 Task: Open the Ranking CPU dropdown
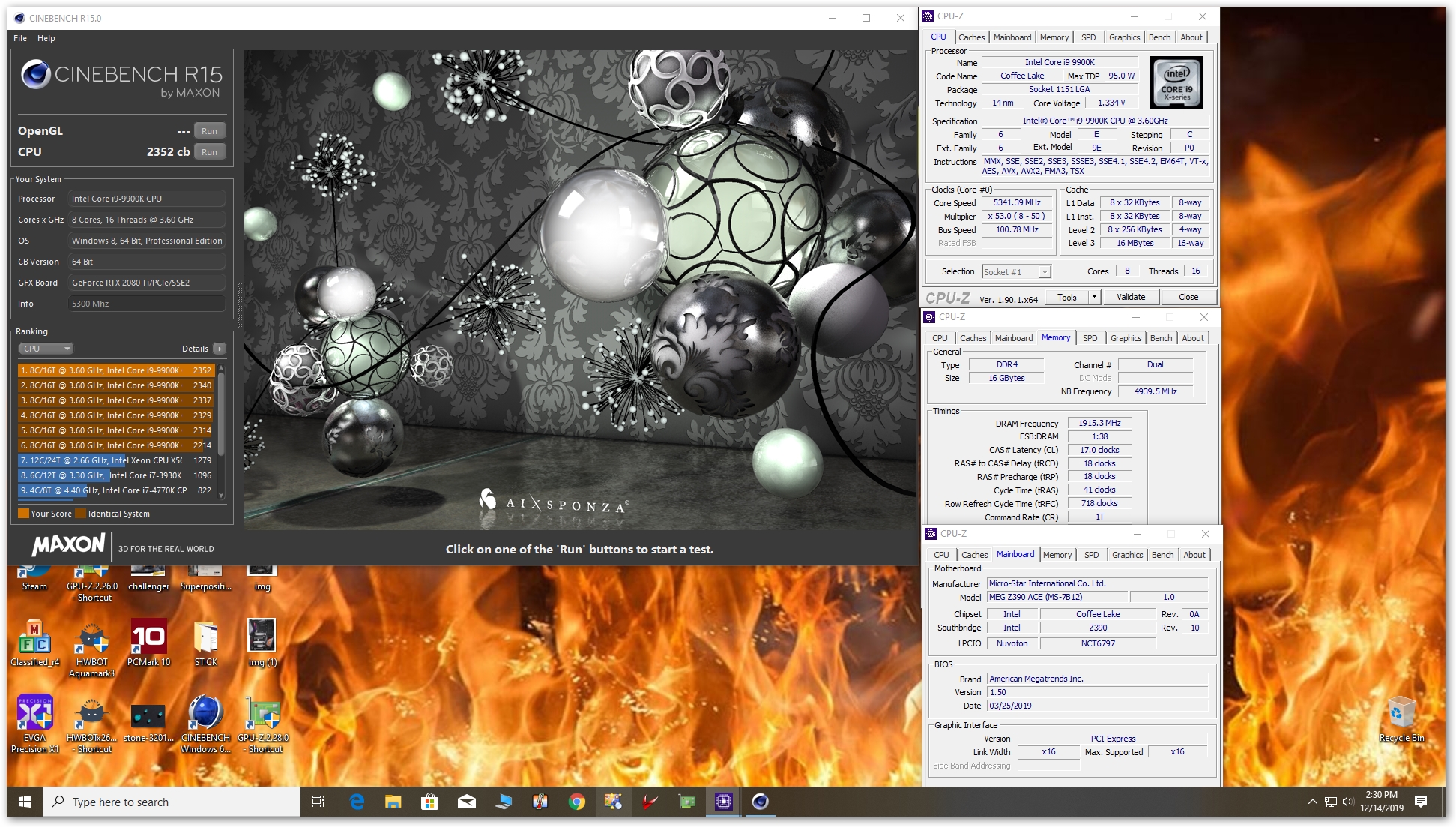click(46, 349)
